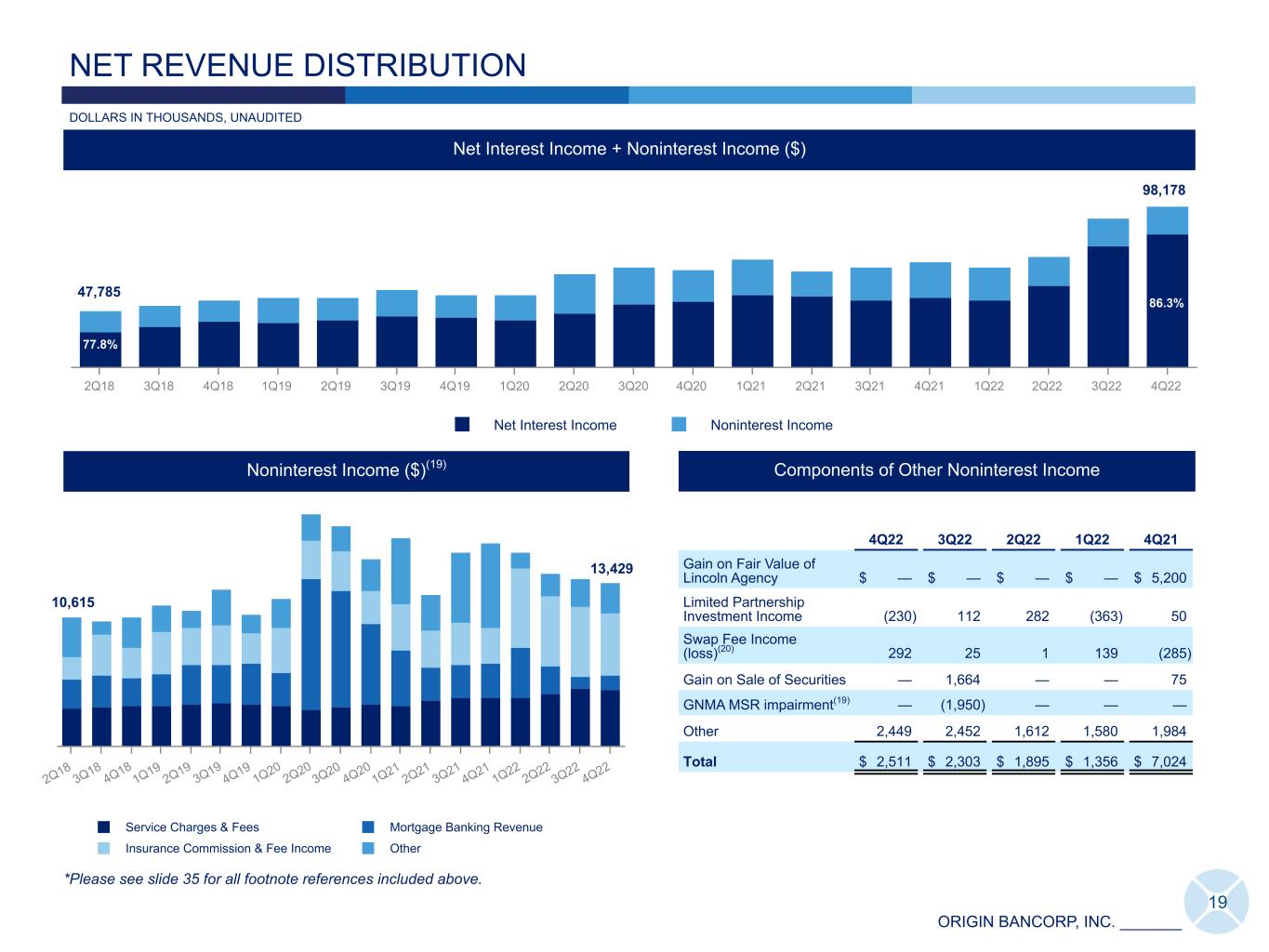This screenshot has height=952, width=1269.
Task: Click the Noninterest Income ($) section header
Action: click(346, 470)
